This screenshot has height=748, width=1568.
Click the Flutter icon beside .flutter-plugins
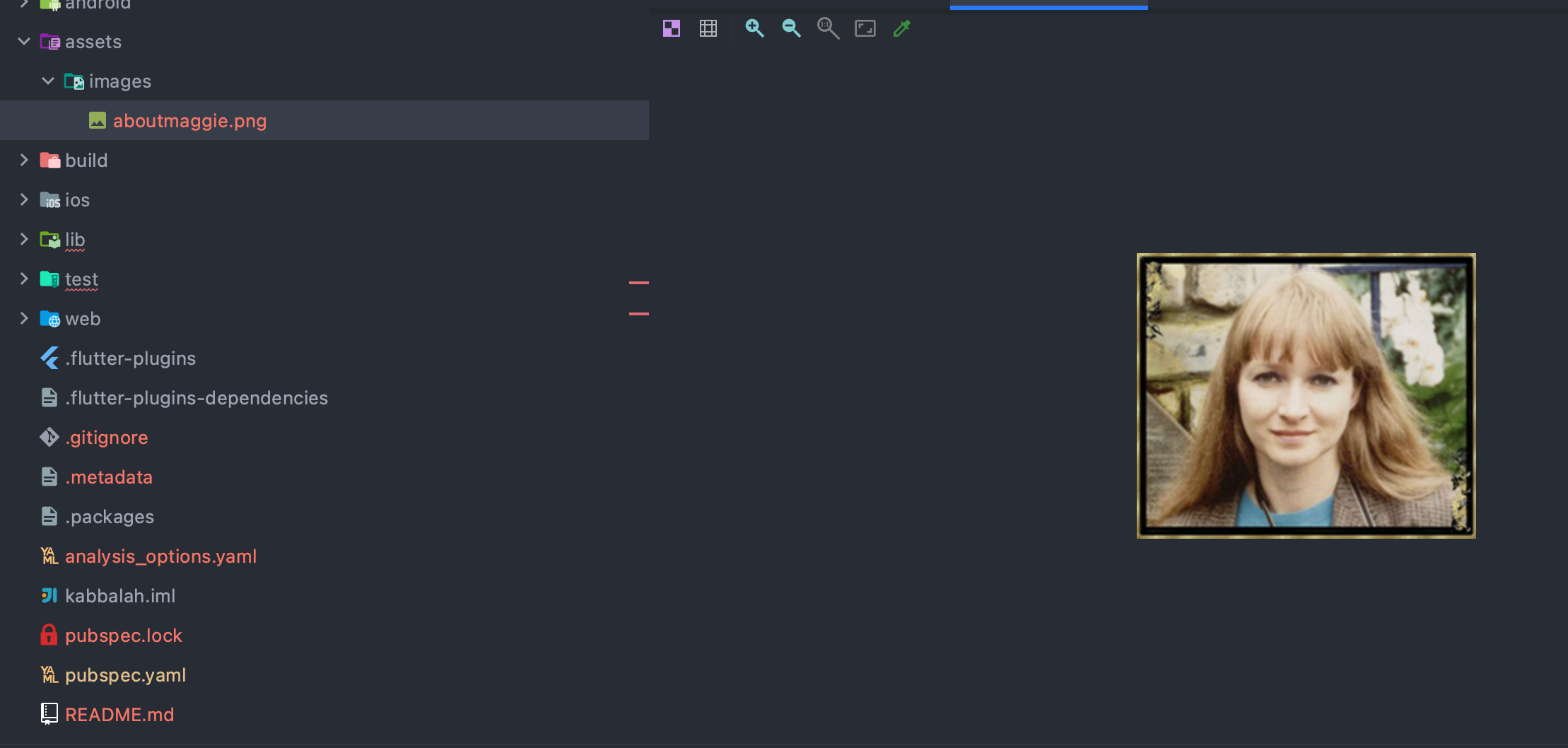coord(49,358)
